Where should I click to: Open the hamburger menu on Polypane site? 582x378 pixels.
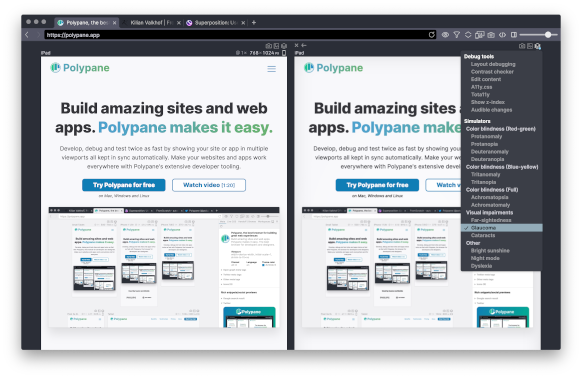[x=272, y=69]
